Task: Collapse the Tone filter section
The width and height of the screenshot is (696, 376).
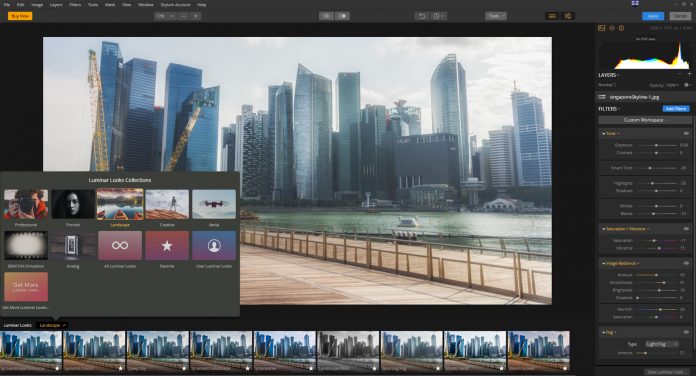Action: [x=604, y=134]
